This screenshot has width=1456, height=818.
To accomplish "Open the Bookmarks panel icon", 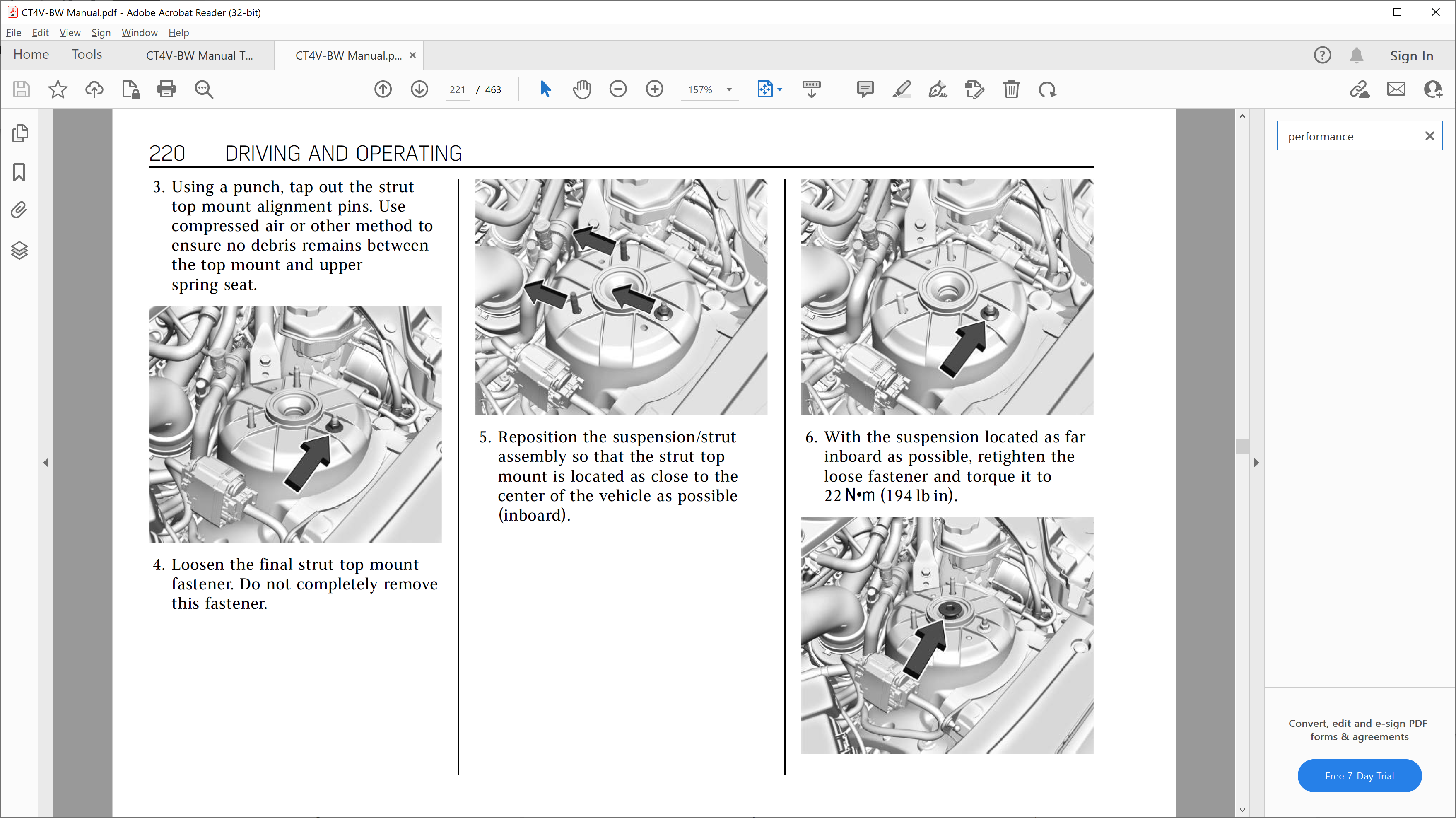I will click(x=19, y=172).
